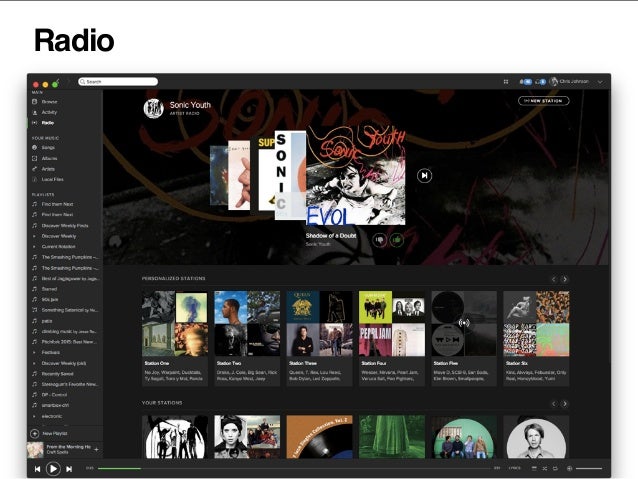Open Browse in the sidebar
The height and width of the screenshot is (479, 638).
(49, 102)
